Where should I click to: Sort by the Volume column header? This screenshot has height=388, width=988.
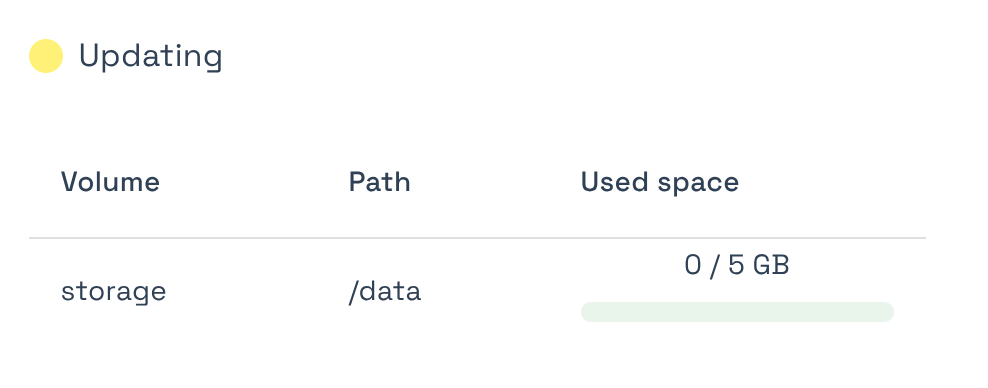point(110,182)
